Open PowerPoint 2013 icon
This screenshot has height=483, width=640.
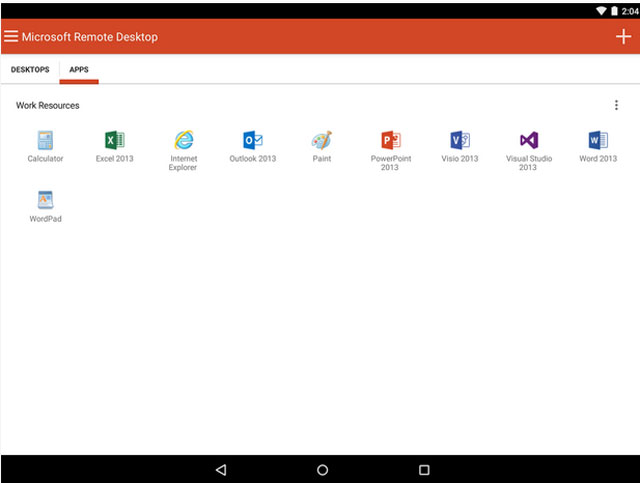point(390,141)
